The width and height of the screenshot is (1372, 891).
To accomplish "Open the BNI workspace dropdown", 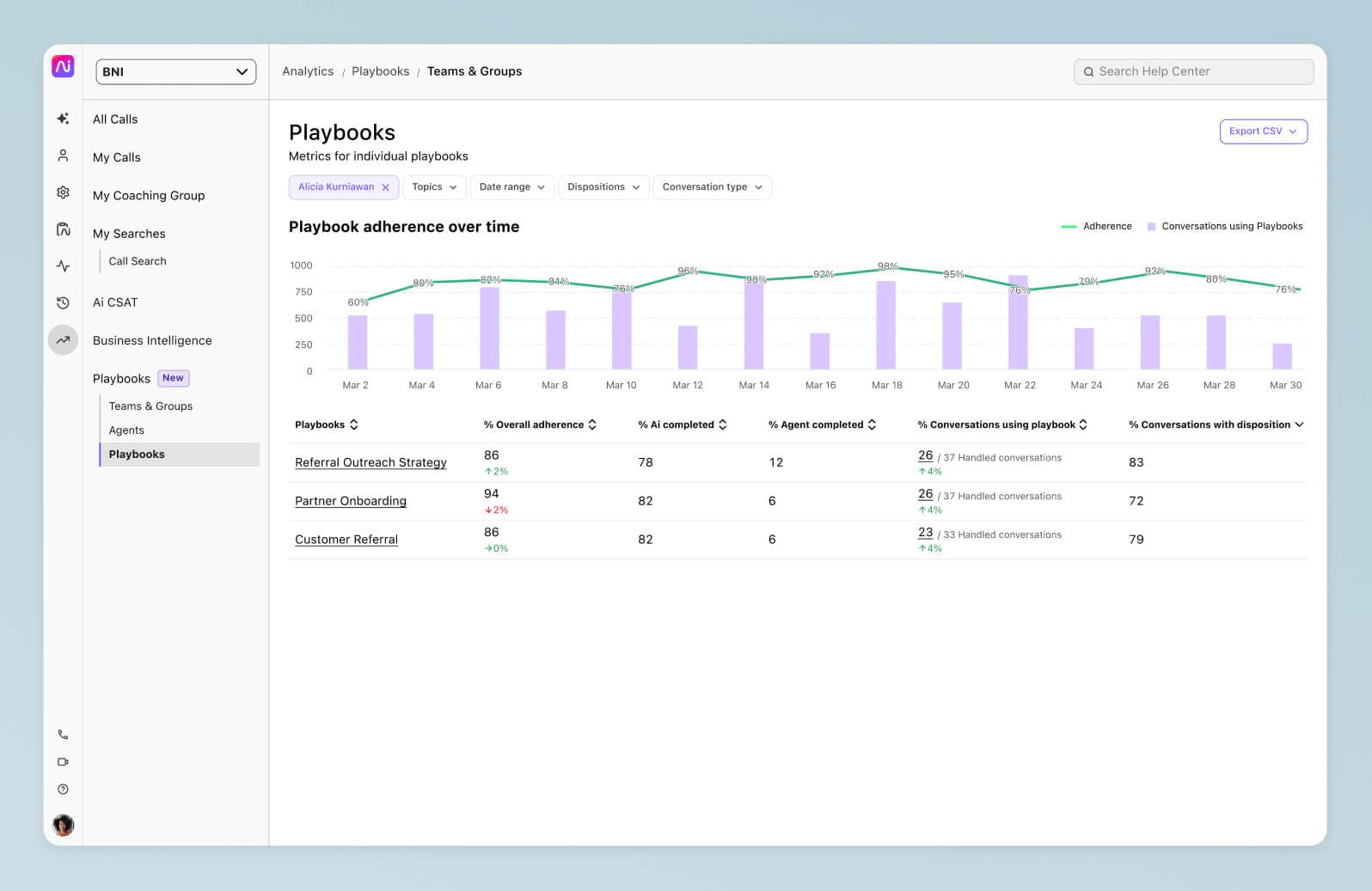I will pos(175,72).
